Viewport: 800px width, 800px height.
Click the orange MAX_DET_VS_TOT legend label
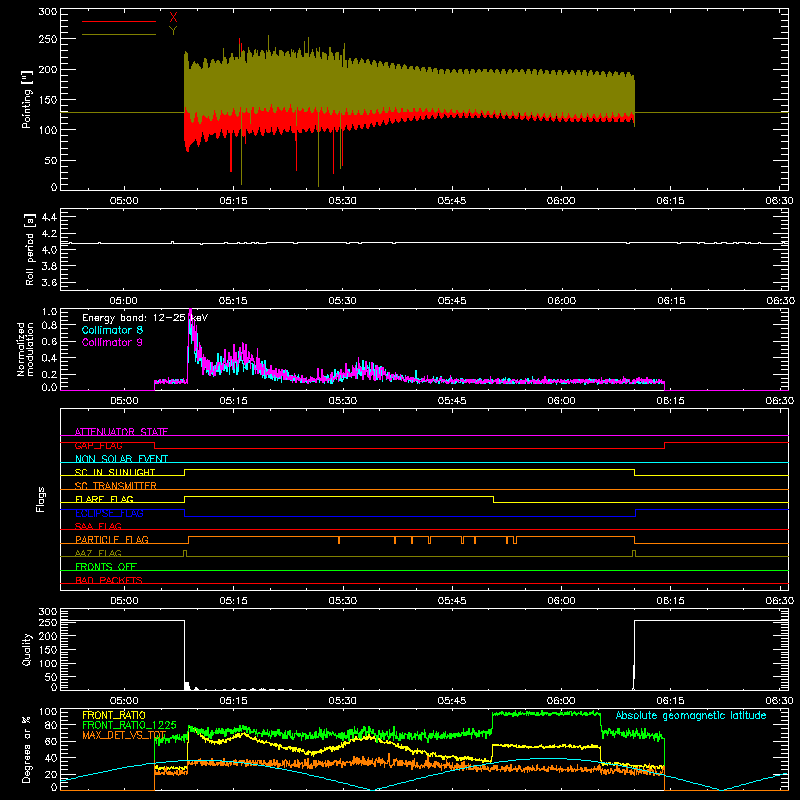tap(124, 735)
